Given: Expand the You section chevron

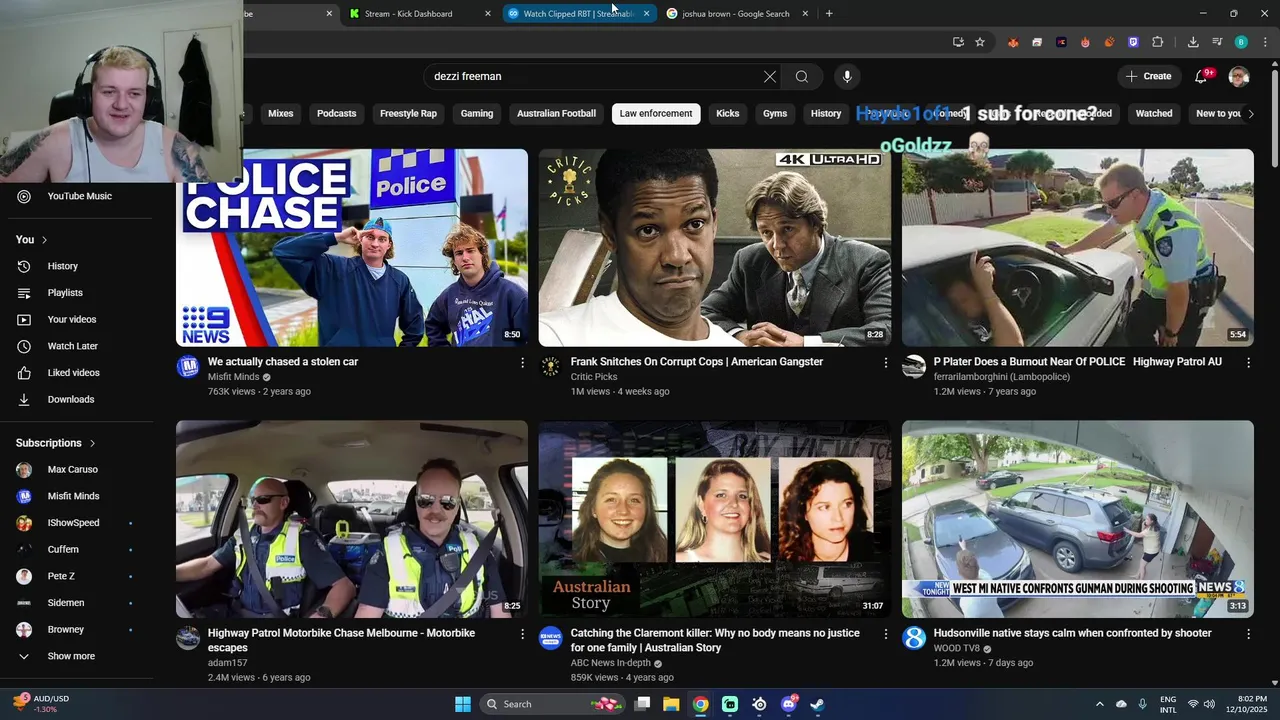Looking at the screenshot, I should tap(44, 240).
